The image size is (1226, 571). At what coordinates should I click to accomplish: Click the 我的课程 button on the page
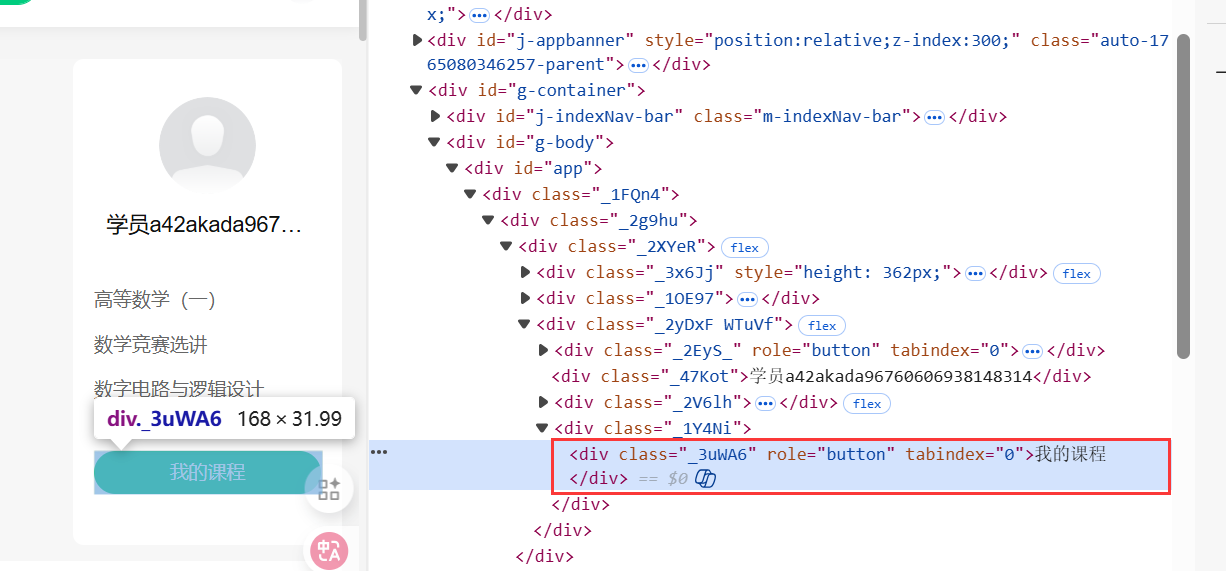[207, 472]
